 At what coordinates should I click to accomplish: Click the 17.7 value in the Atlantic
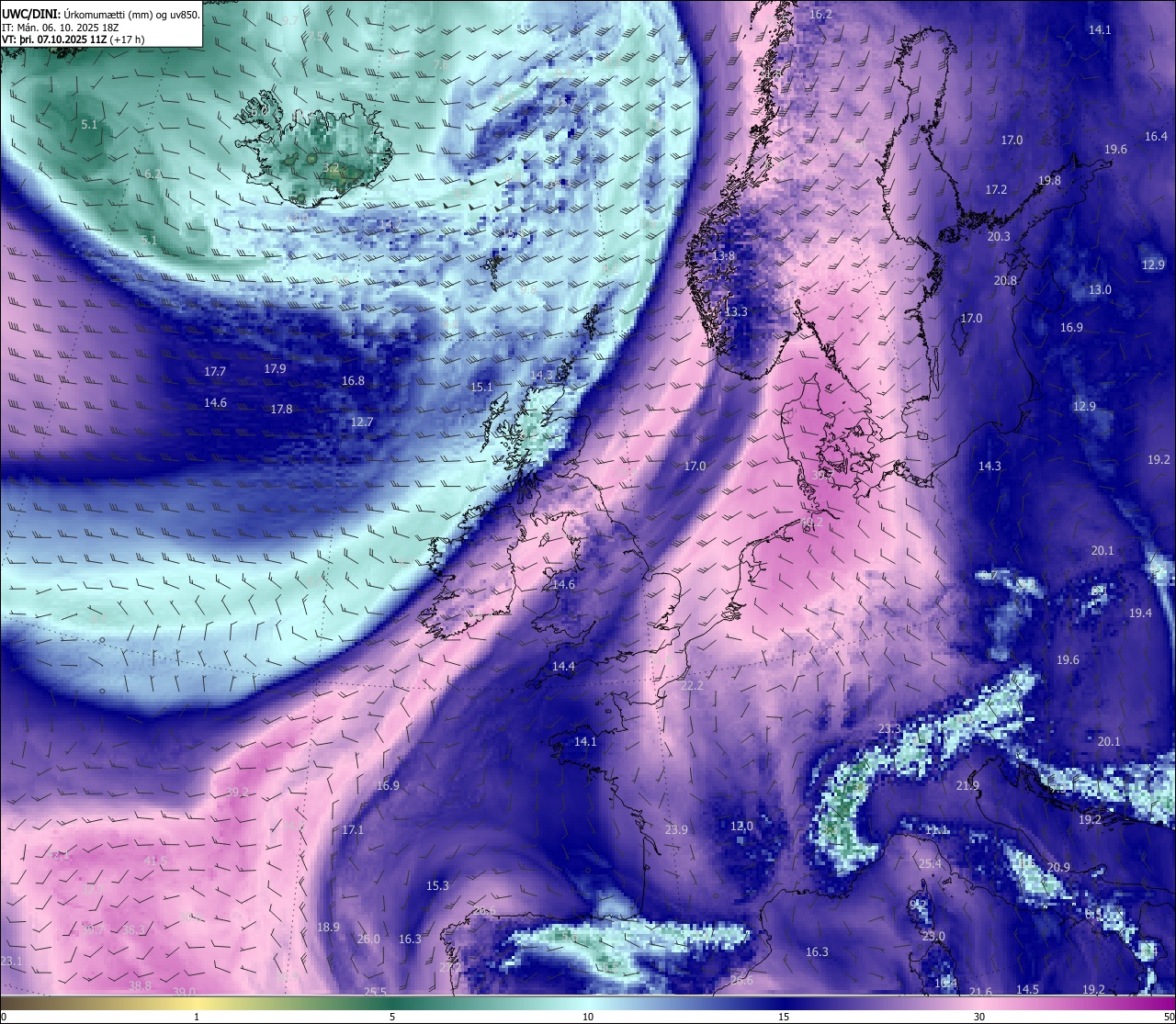(x=215, y=372)
